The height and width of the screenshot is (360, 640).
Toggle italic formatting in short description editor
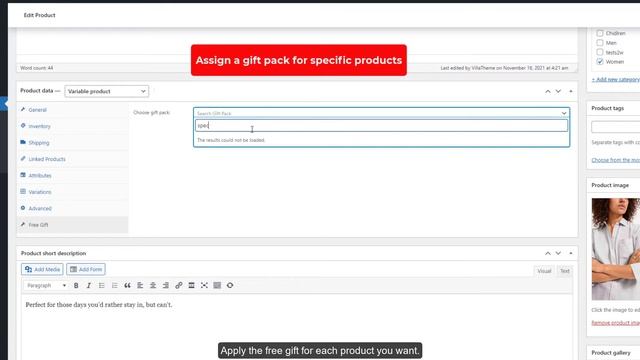click(89, 286)
